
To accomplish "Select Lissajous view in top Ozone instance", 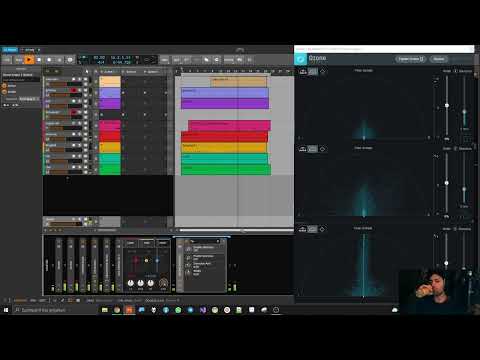I will tap(322, 71).
